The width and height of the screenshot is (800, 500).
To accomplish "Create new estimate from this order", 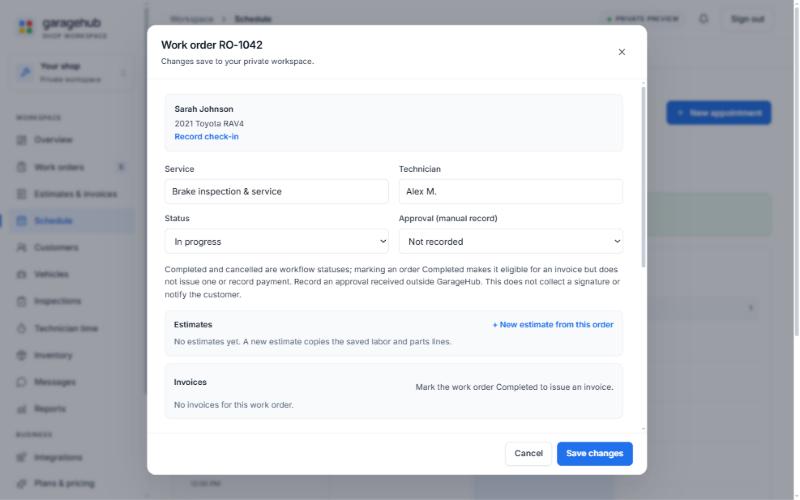I will [553, 324].
